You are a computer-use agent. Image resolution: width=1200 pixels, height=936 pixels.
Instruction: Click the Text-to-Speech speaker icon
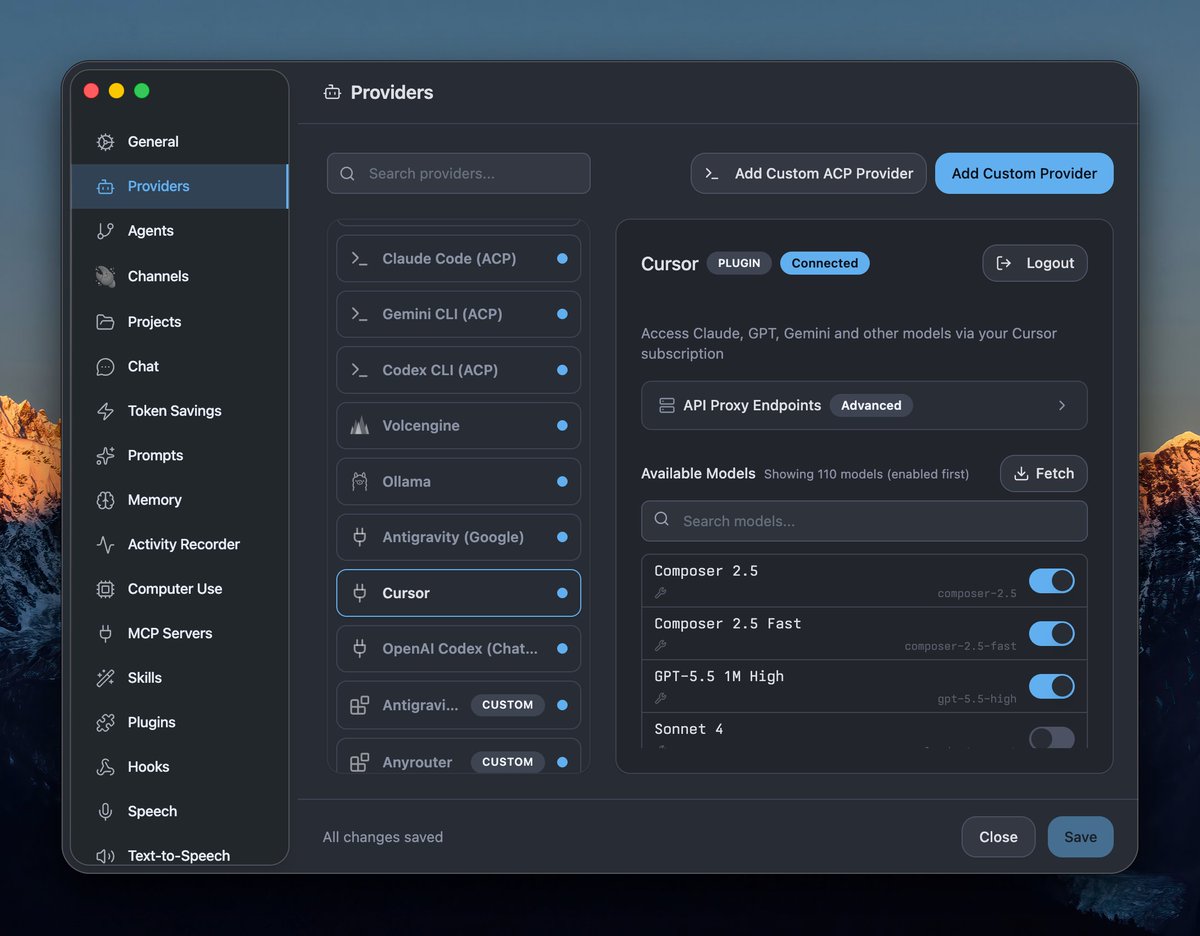(105, 856)
